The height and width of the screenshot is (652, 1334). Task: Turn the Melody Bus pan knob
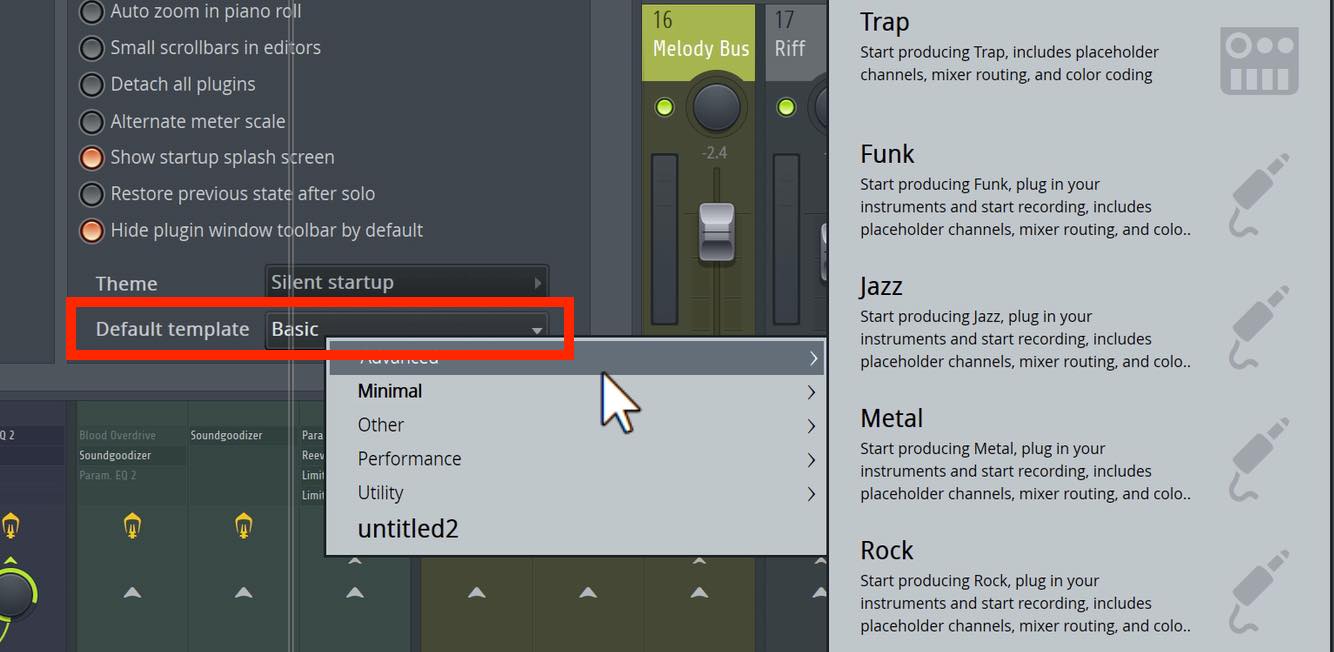716,107
